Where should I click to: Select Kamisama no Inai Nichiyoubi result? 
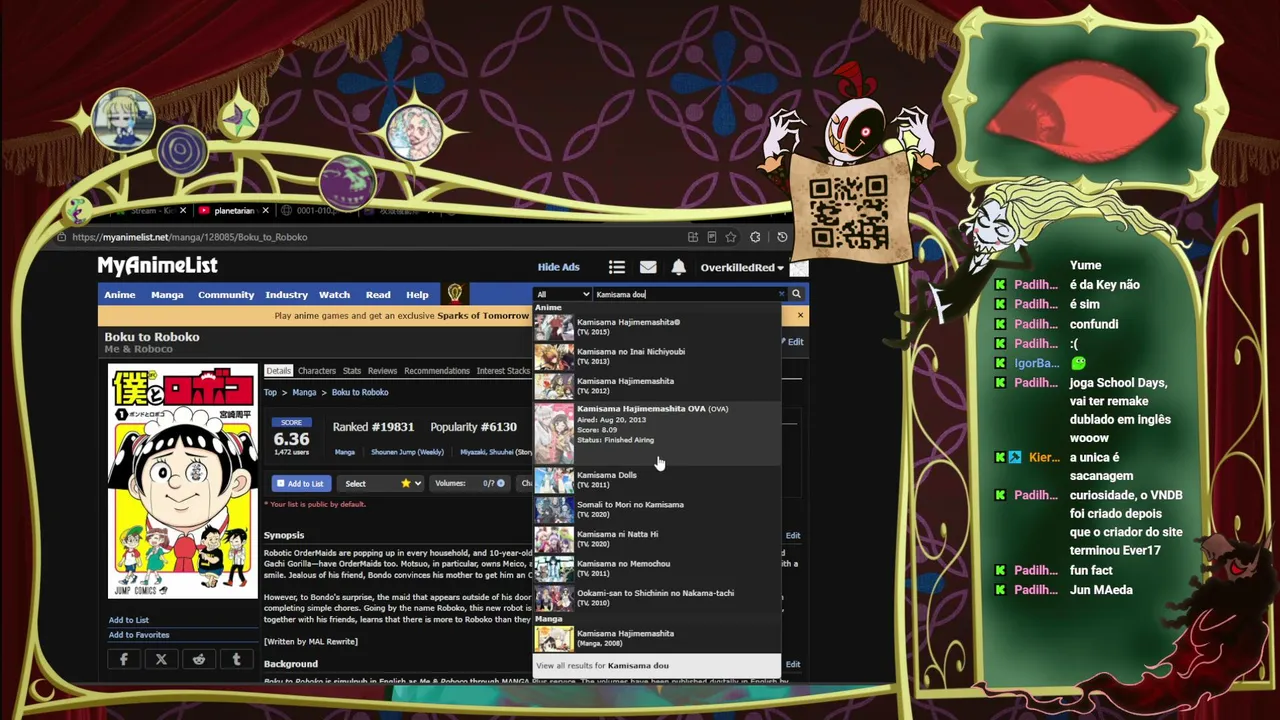pyautogui.click(x=657, y=356)
